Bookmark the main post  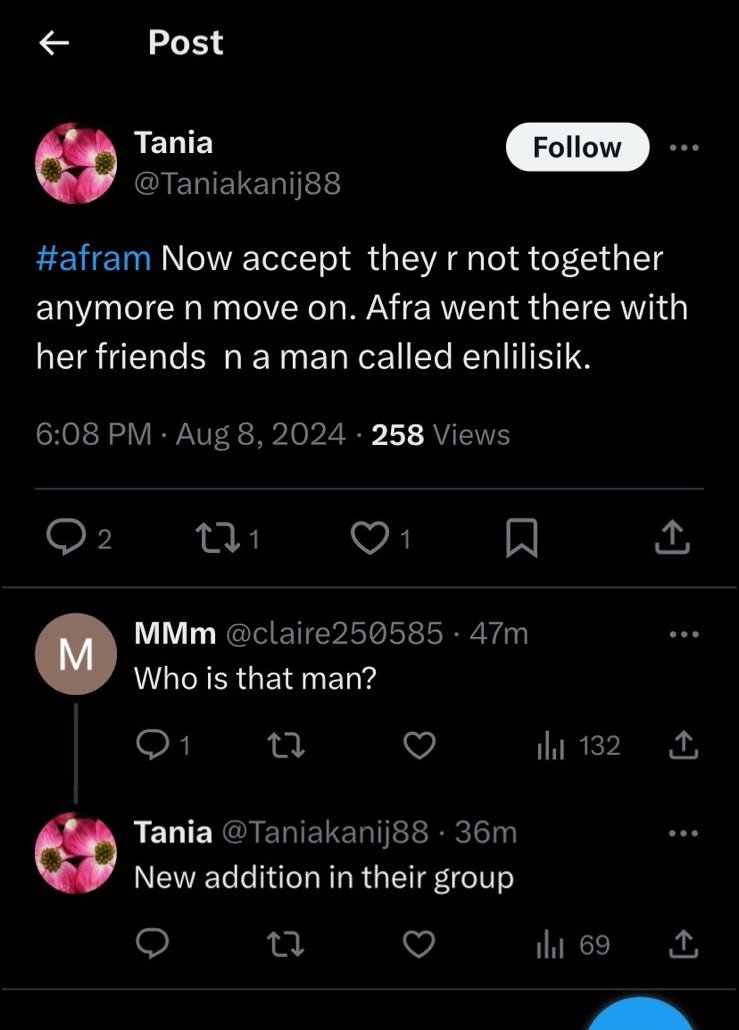click(521, 540)
